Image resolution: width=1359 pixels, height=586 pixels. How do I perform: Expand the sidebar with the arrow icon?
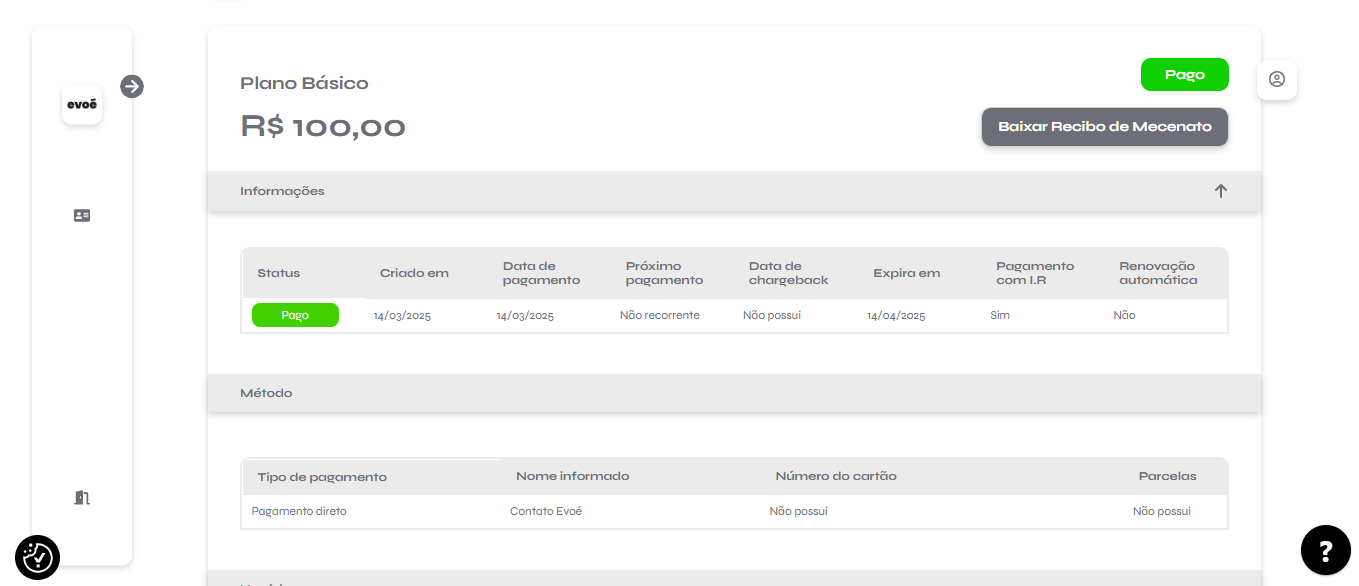(132, 86)
